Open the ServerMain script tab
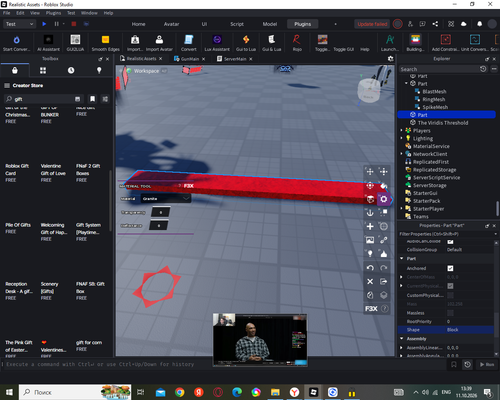The image size is (500, 400). 235,59
